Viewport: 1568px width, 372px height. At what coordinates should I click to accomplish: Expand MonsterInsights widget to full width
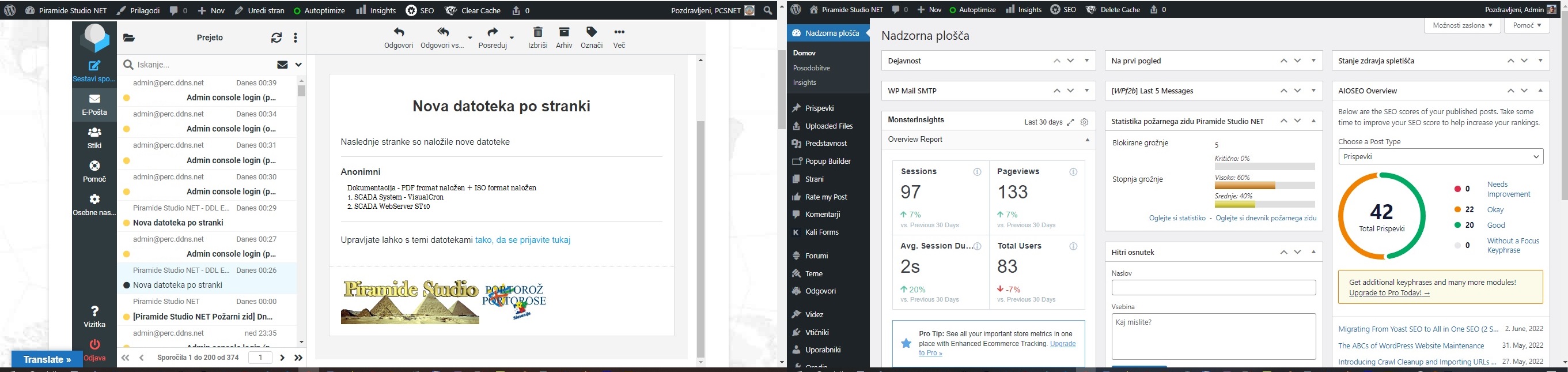[x=1071, y=122]
